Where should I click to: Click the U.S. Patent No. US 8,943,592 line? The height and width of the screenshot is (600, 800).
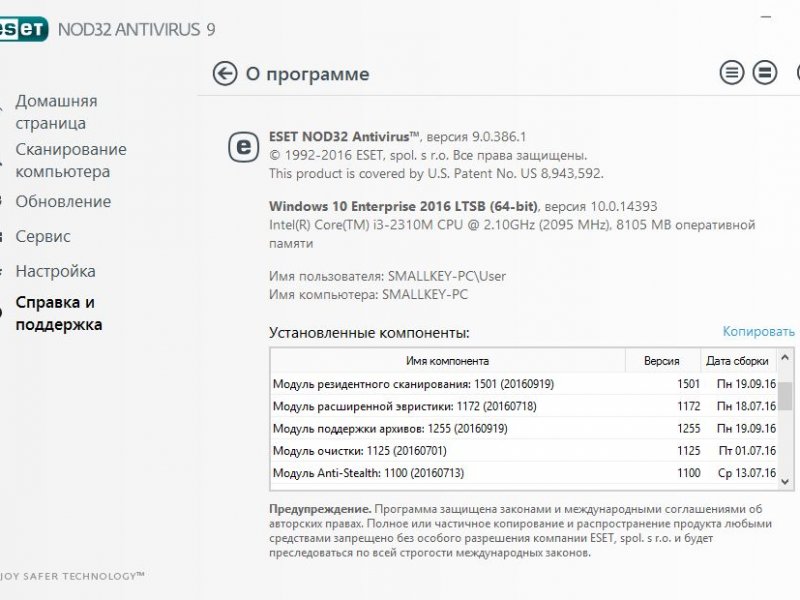436,173
